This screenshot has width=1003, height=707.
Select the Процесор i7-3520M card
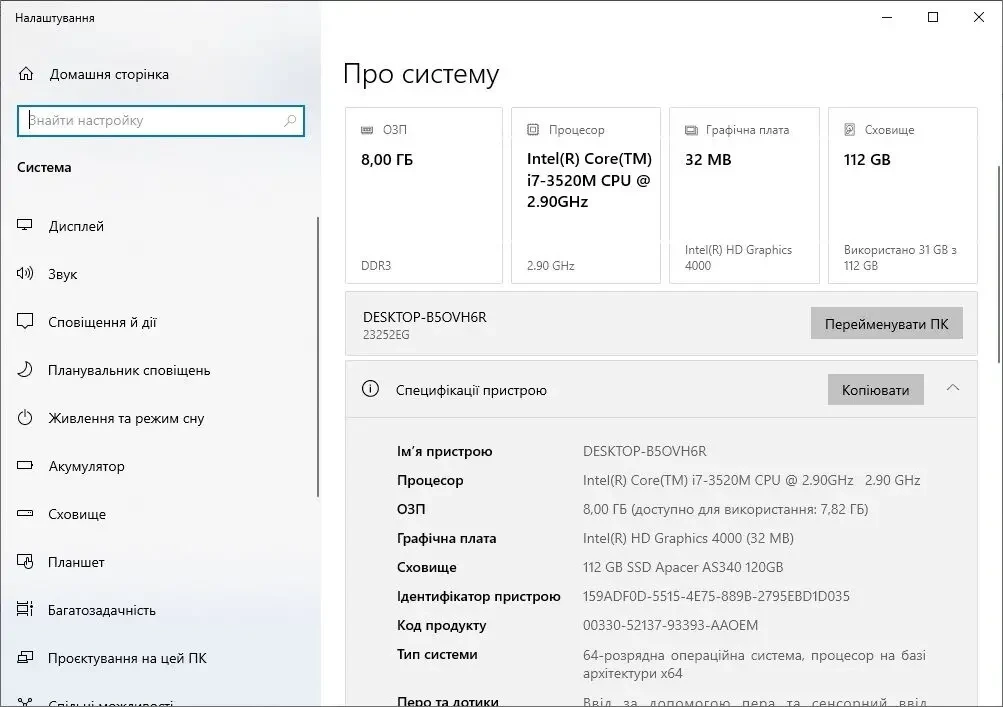(585, 195)
